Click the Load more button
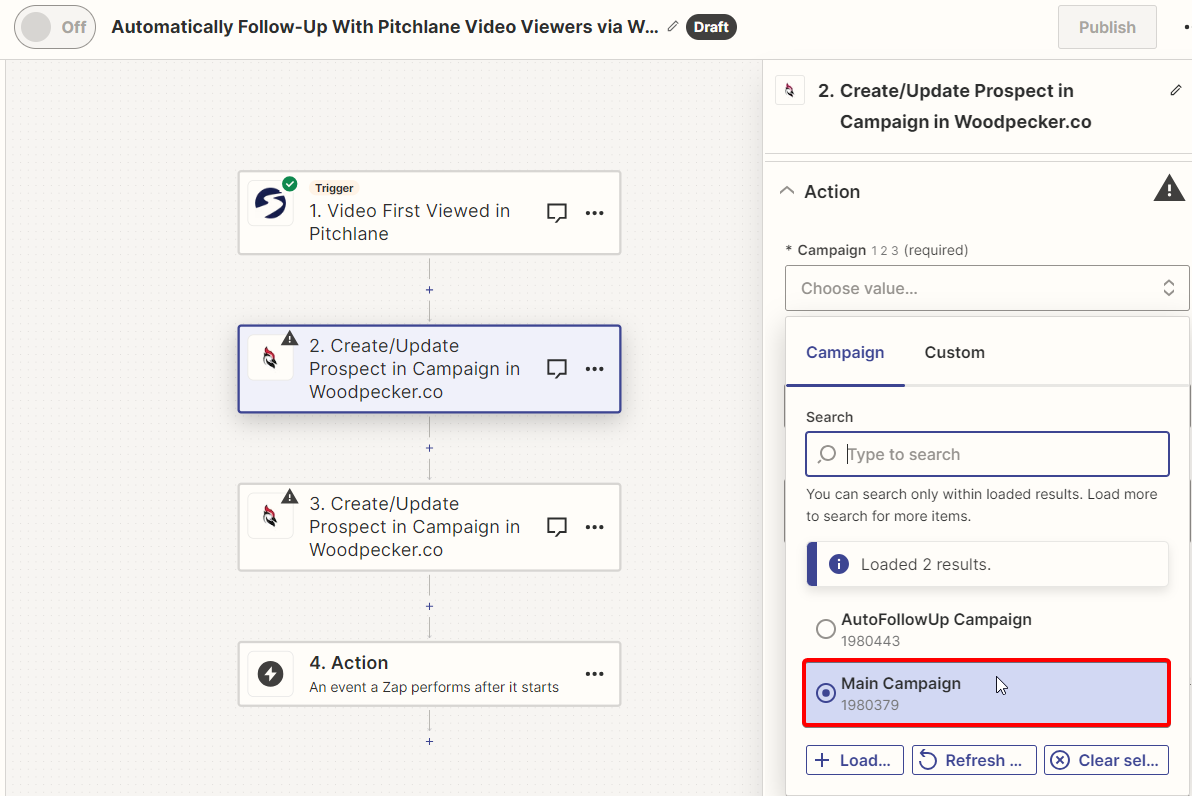1192x796 pixels. click(x=854, y=760)
